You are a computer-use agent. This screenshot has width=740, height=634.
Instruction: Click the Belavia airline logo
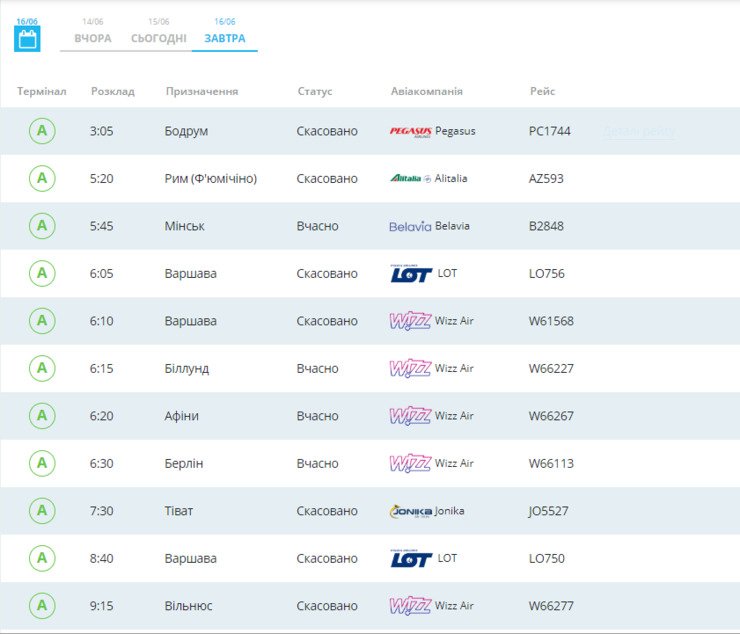point(410,226)
